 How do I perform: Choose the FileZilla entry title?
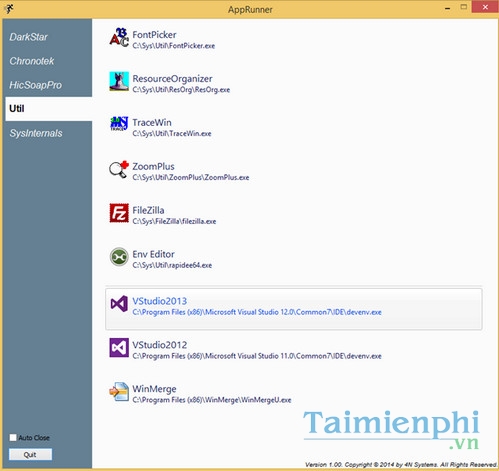148,210
